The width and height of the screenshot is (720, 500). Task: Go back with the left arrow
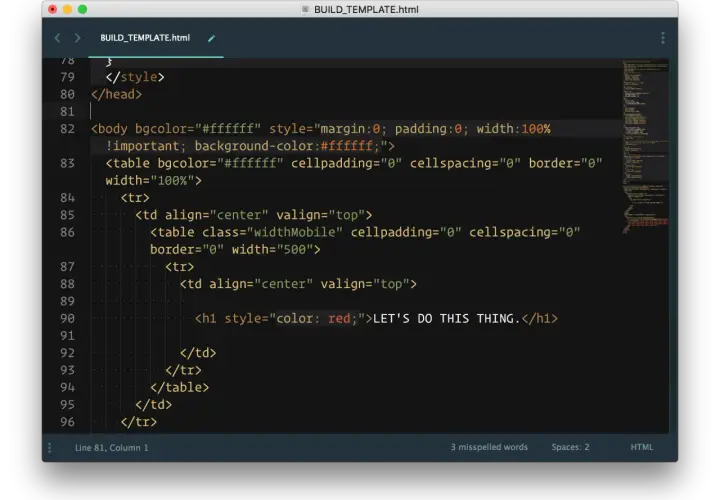(x=57, y=38)
